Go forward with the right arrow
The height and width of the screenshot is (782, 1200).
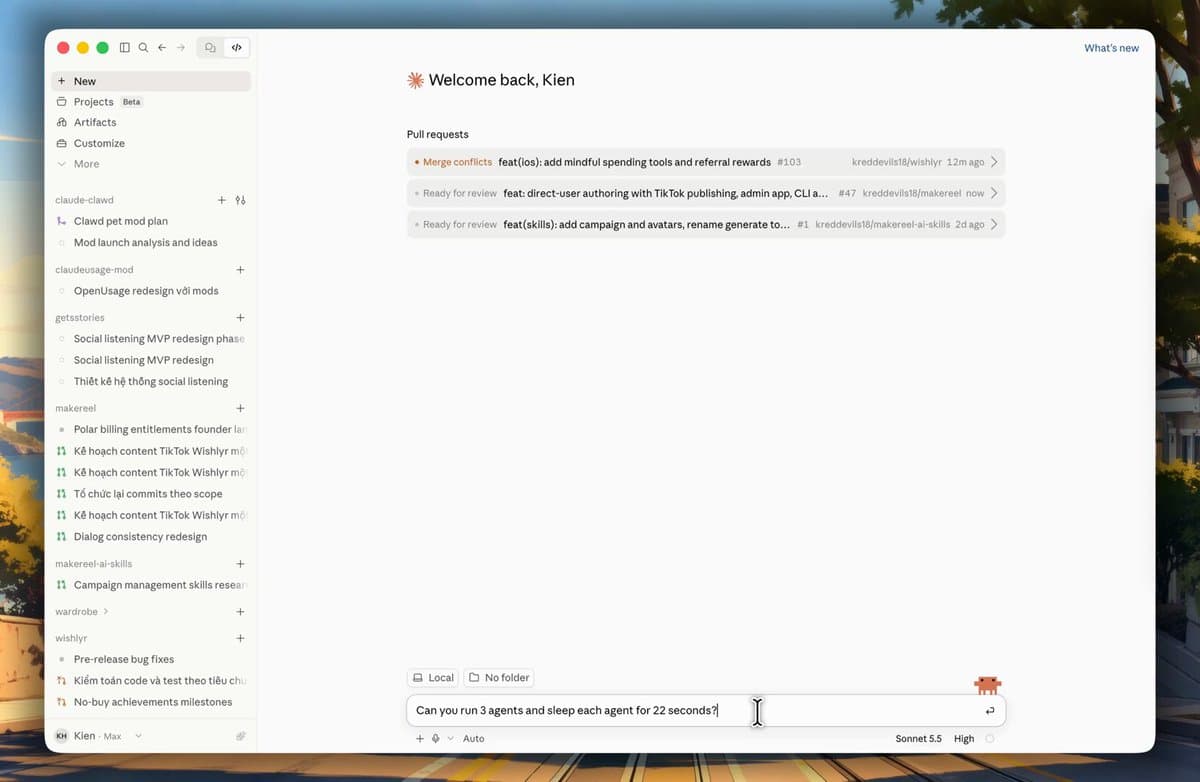tap(181, 47)
